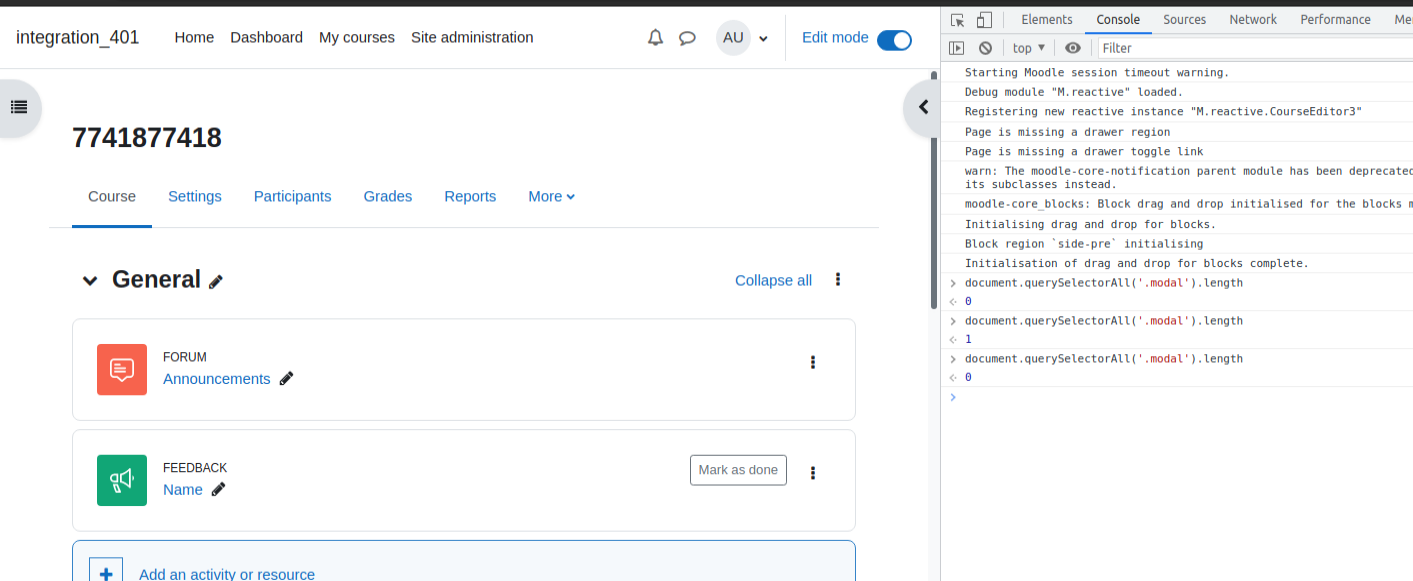Viewport: 1413px width, 581px height.
Task: Open the user menu dropdown arrow
Action: 763,39
